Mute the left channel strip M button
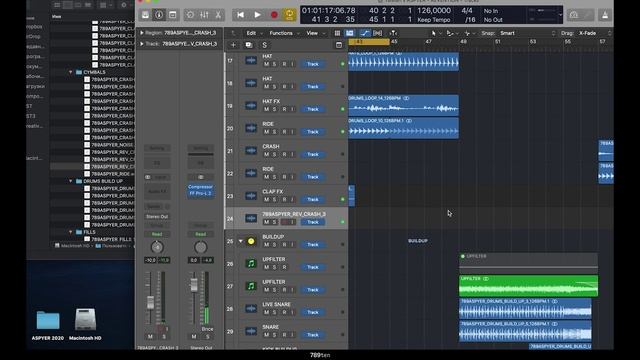Image resolution: width=640 pixels, height=360 pixels. click(x=150, y=337)
